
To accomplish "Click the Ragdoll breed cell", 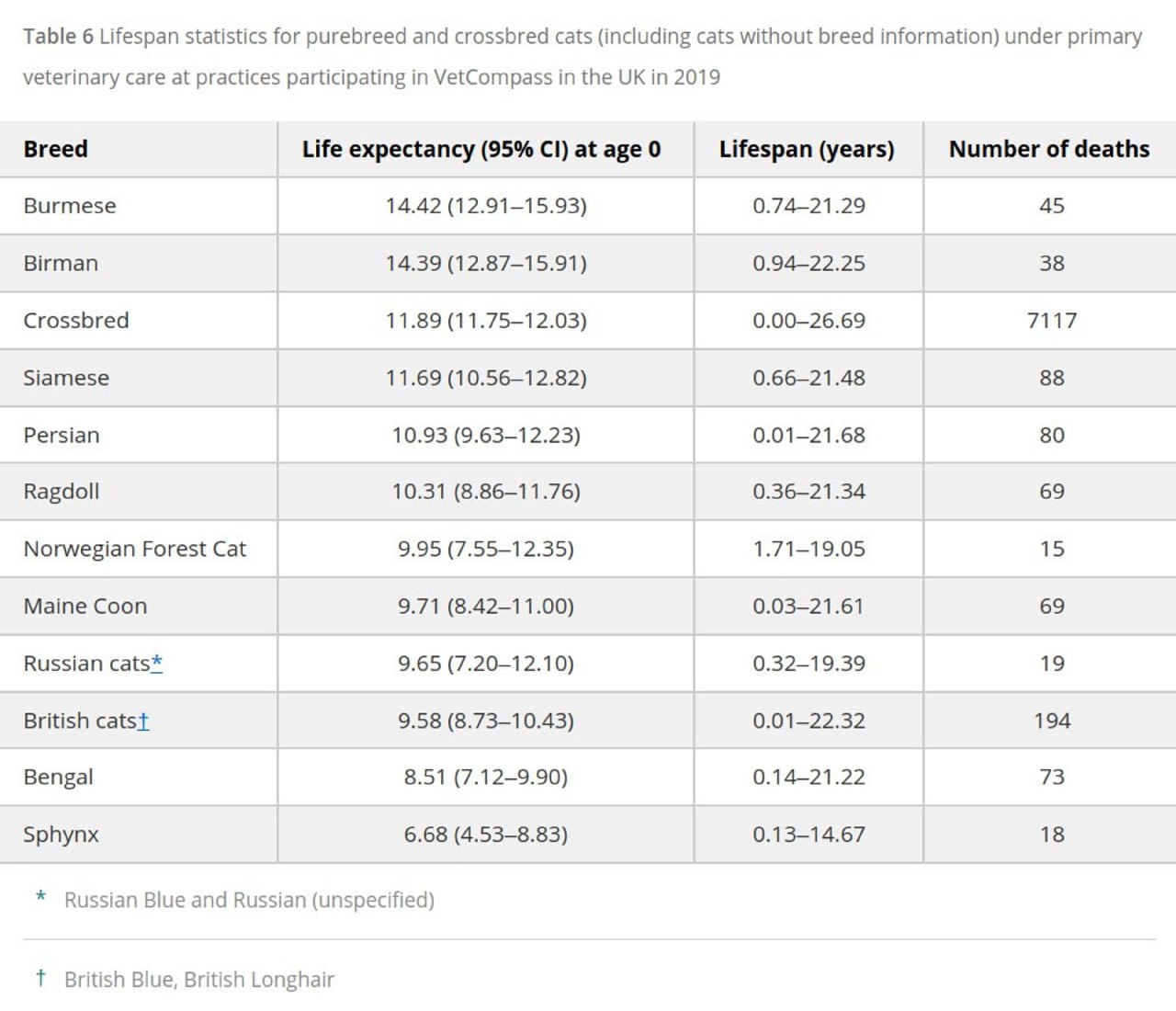I will click(x=62, y=492).
